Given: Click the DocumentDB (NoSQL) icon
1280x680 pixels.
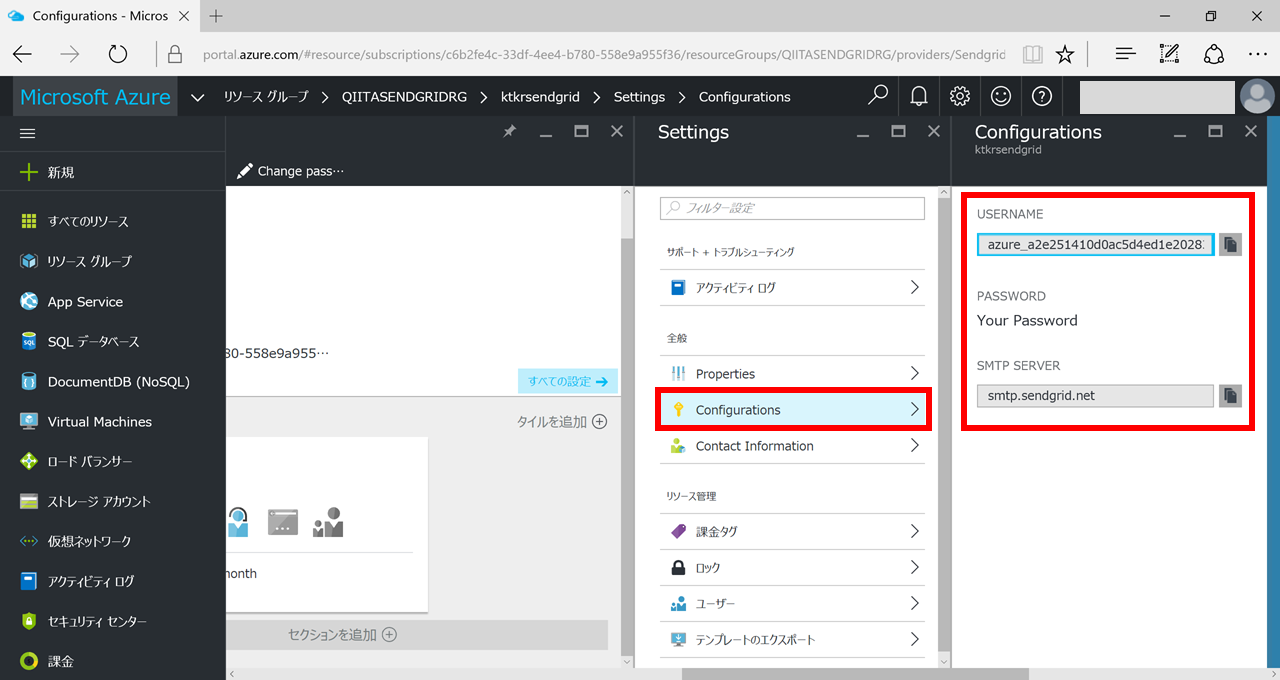Looking at the screenshot, I should [29, 381].
